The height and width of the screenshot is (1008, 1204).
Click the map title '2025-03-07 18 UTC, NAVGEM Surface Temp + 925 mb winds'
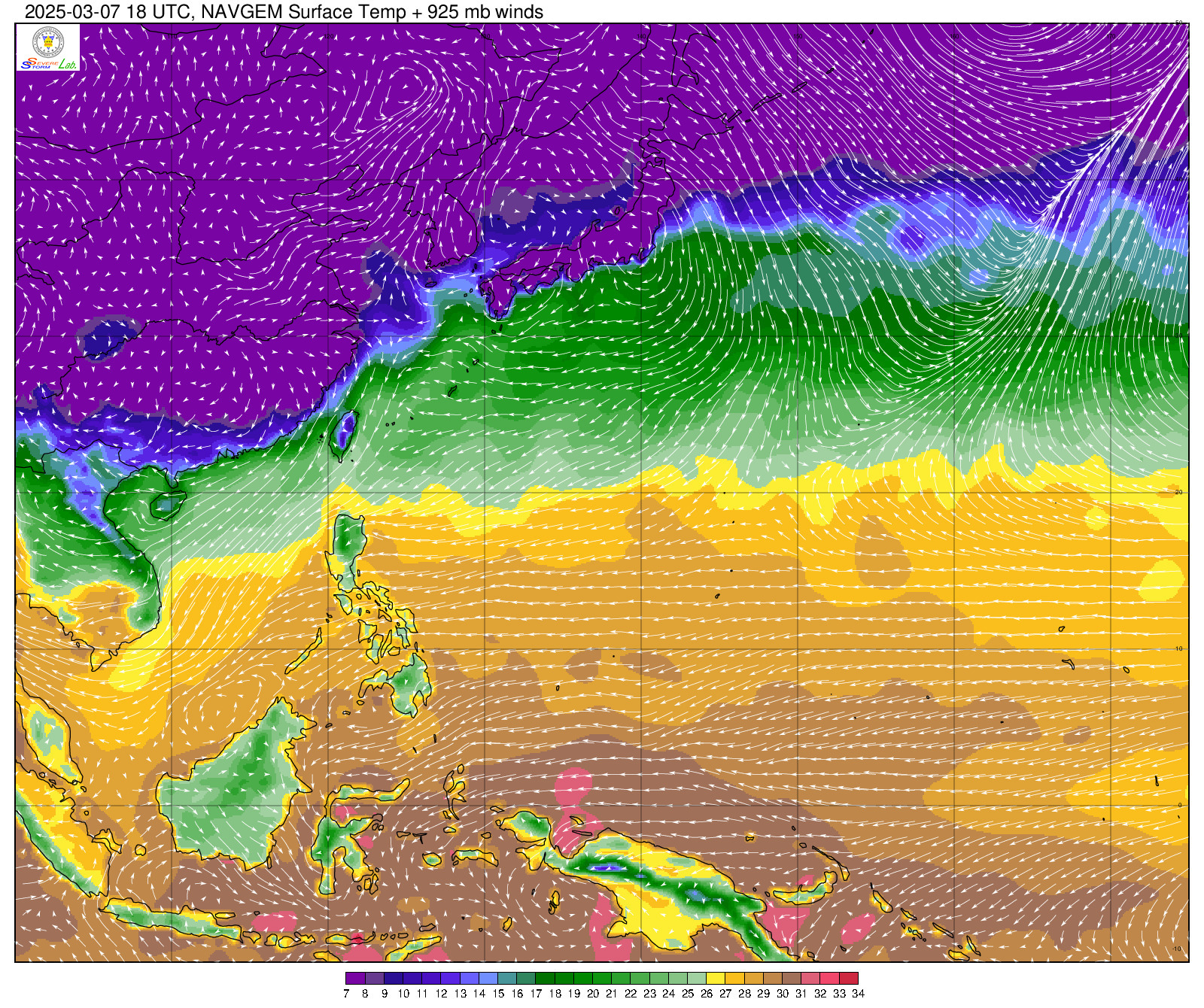pos(284,12)
